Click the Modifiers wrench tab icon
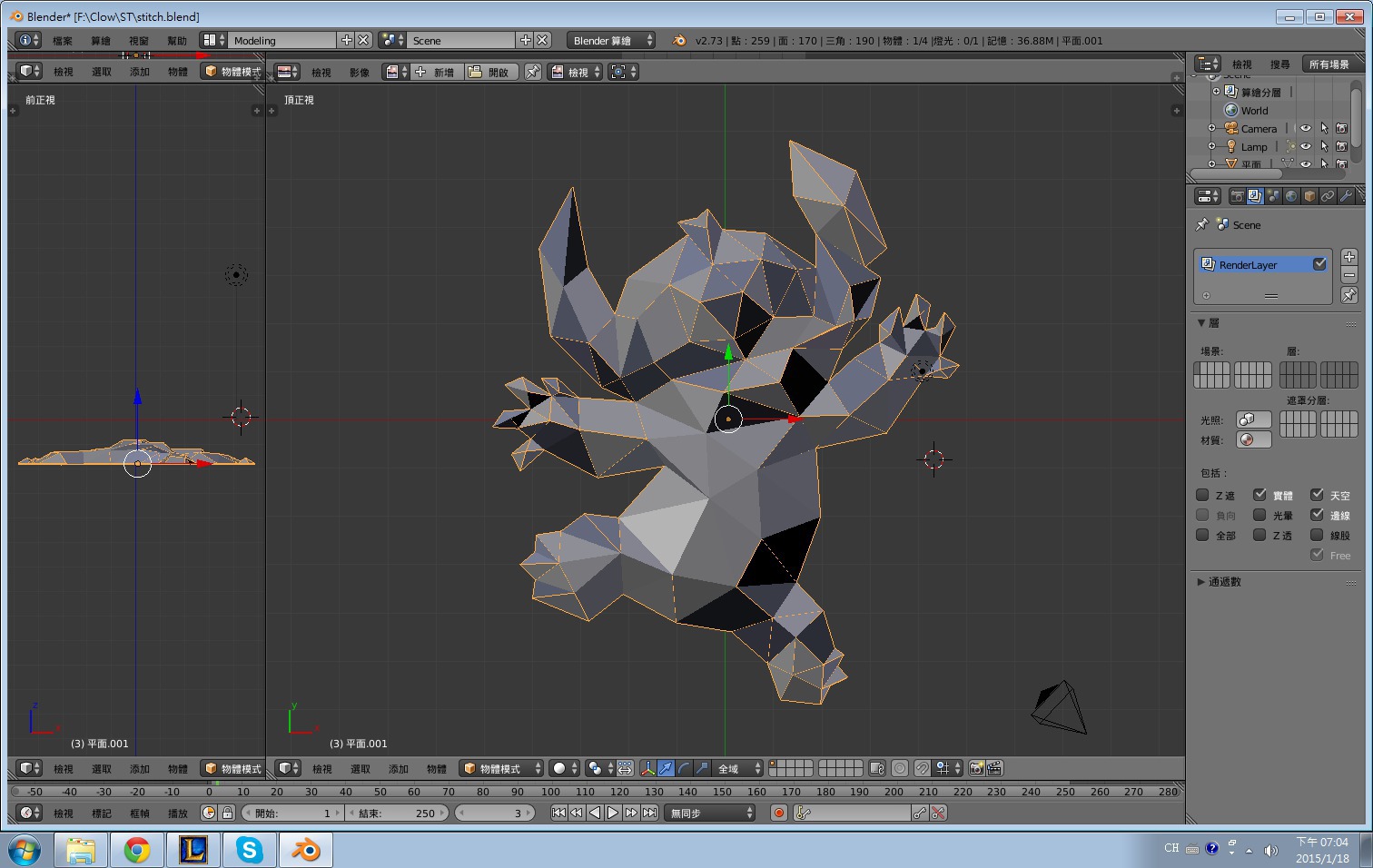Image resolution: width=1373 pixels, height=868 pixels. point(1346,196)
